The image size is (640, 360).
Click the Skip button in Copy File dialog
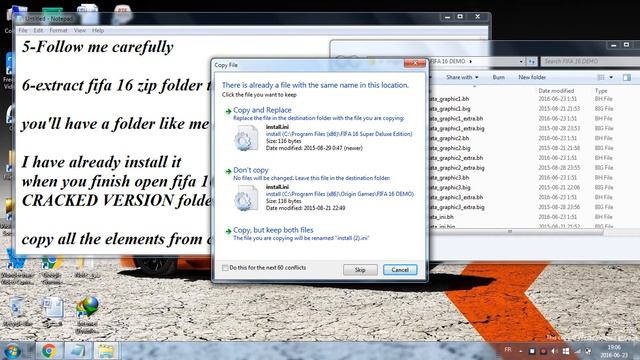(360, 270)
